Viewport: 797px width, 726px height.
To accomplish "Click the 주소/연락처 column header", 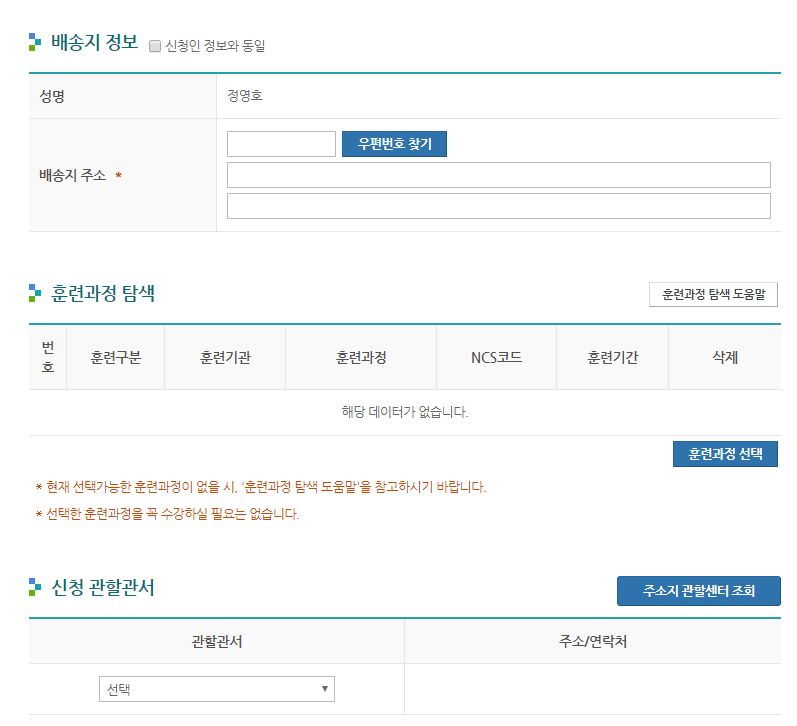I will [593, 641].
